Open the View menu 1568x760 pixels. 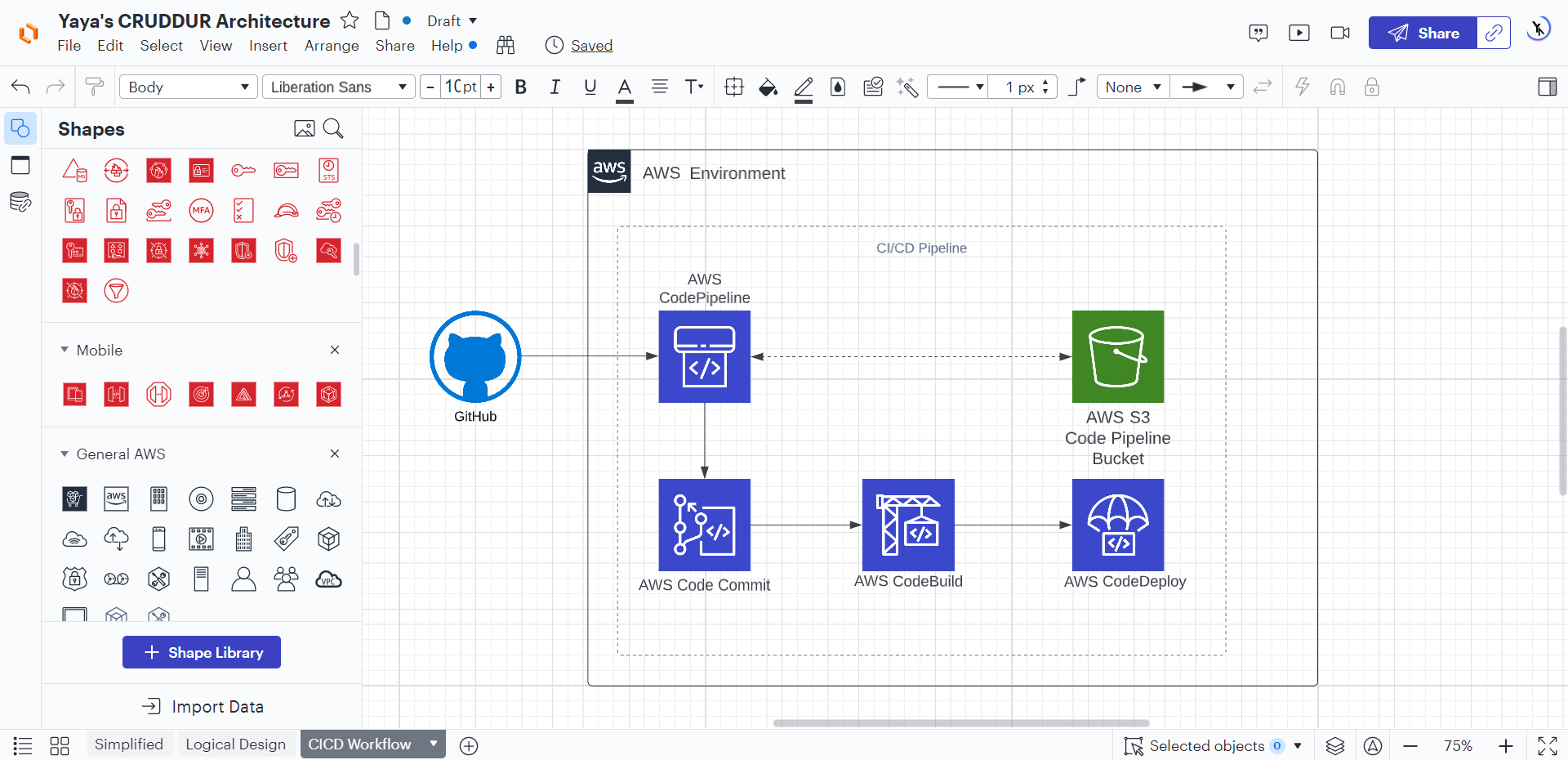click(x=216, y=46)
